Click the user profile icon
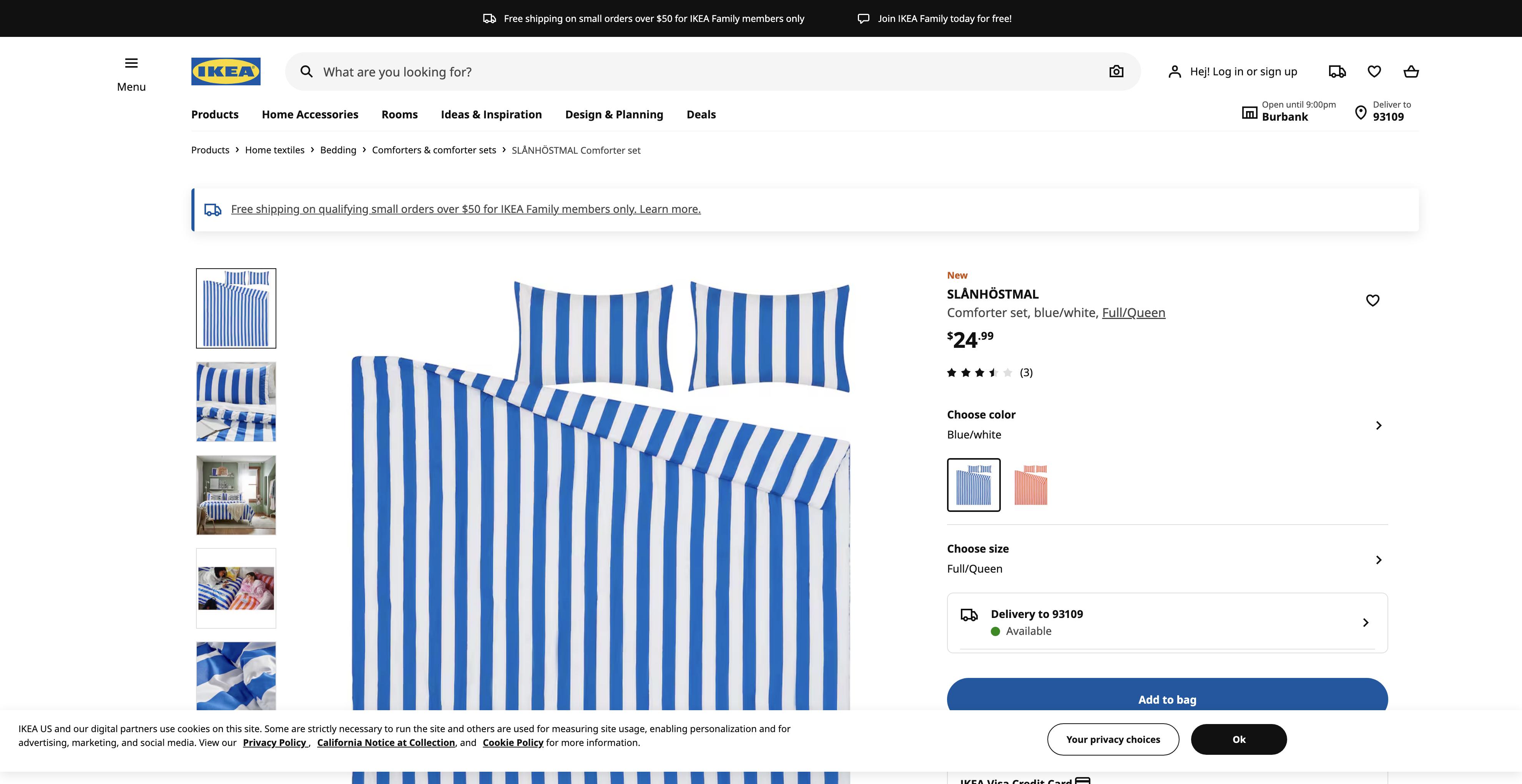The width and height of the screenshot is (1522, 784). point(1175,71)
